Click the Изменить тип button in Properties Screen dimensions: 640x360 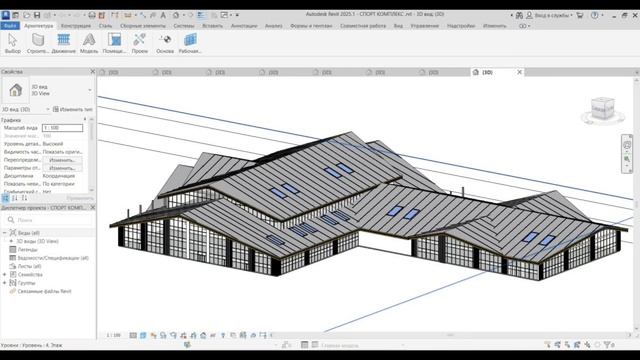pyautogui.click(x=73, y=109)
